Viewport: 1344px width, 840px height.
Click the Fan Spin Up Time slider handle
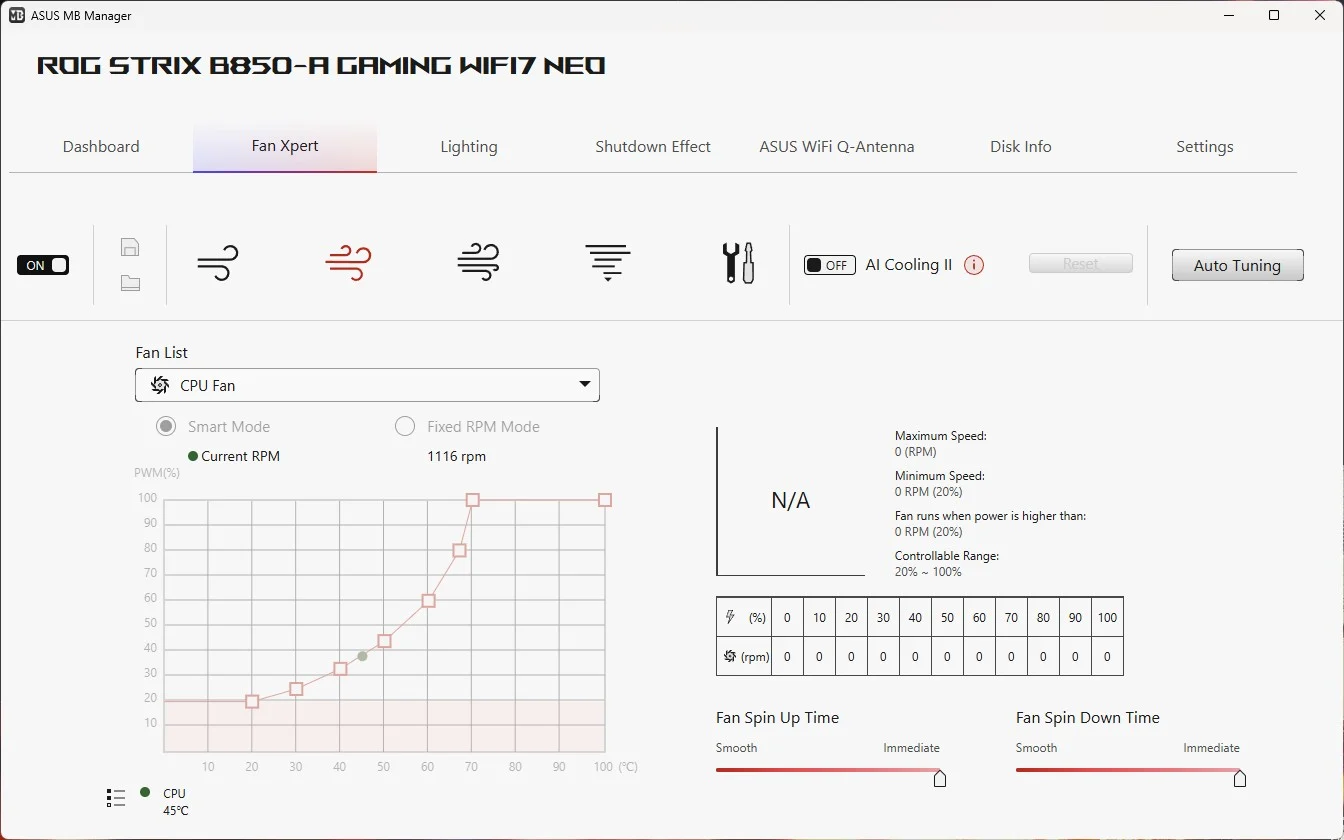coord(940,778)
